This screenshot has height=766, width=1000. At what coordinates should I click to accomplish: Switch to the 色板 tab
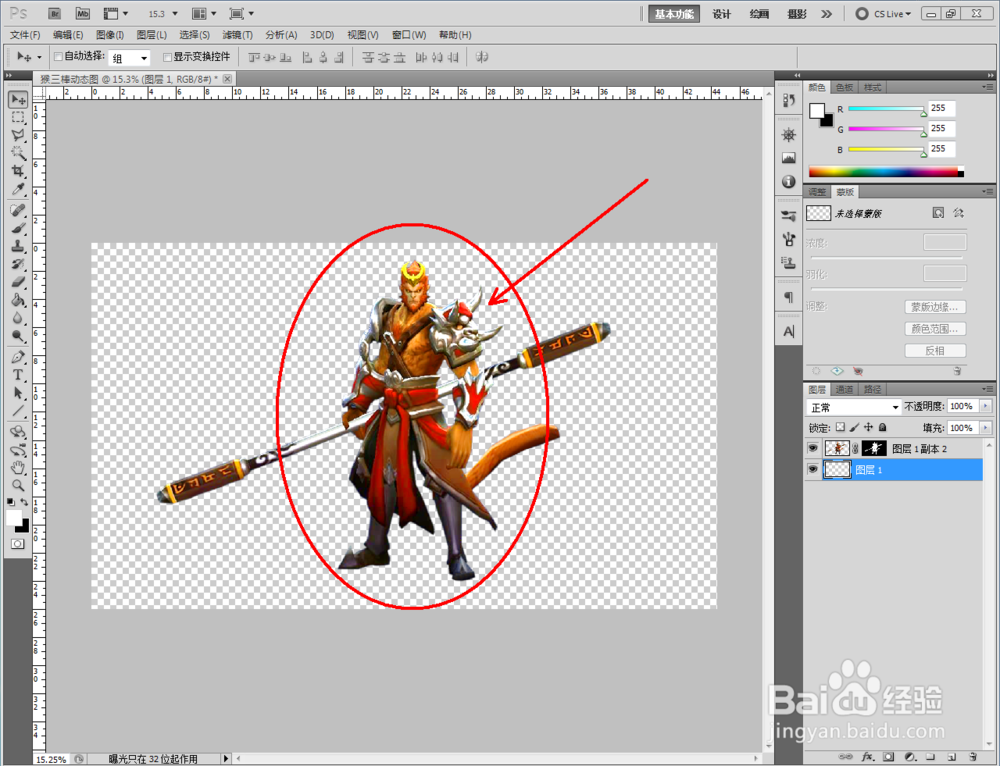844,87
